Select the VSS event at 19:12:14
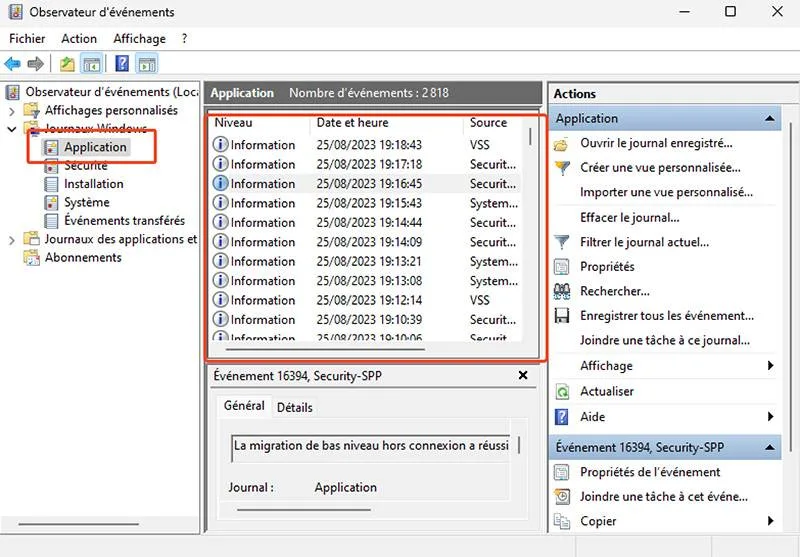The image size is (800, 557). coord(365,300)
